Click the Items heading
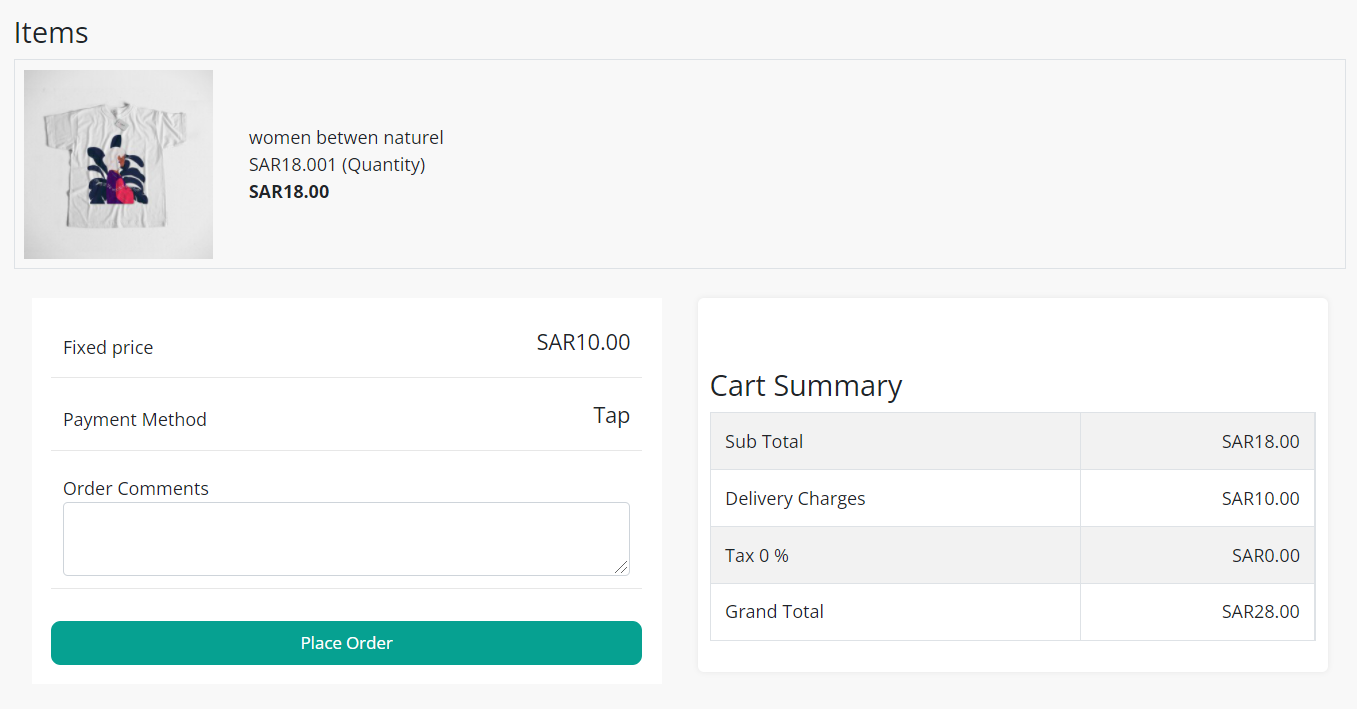1357x709 pixels. [51, 33]
